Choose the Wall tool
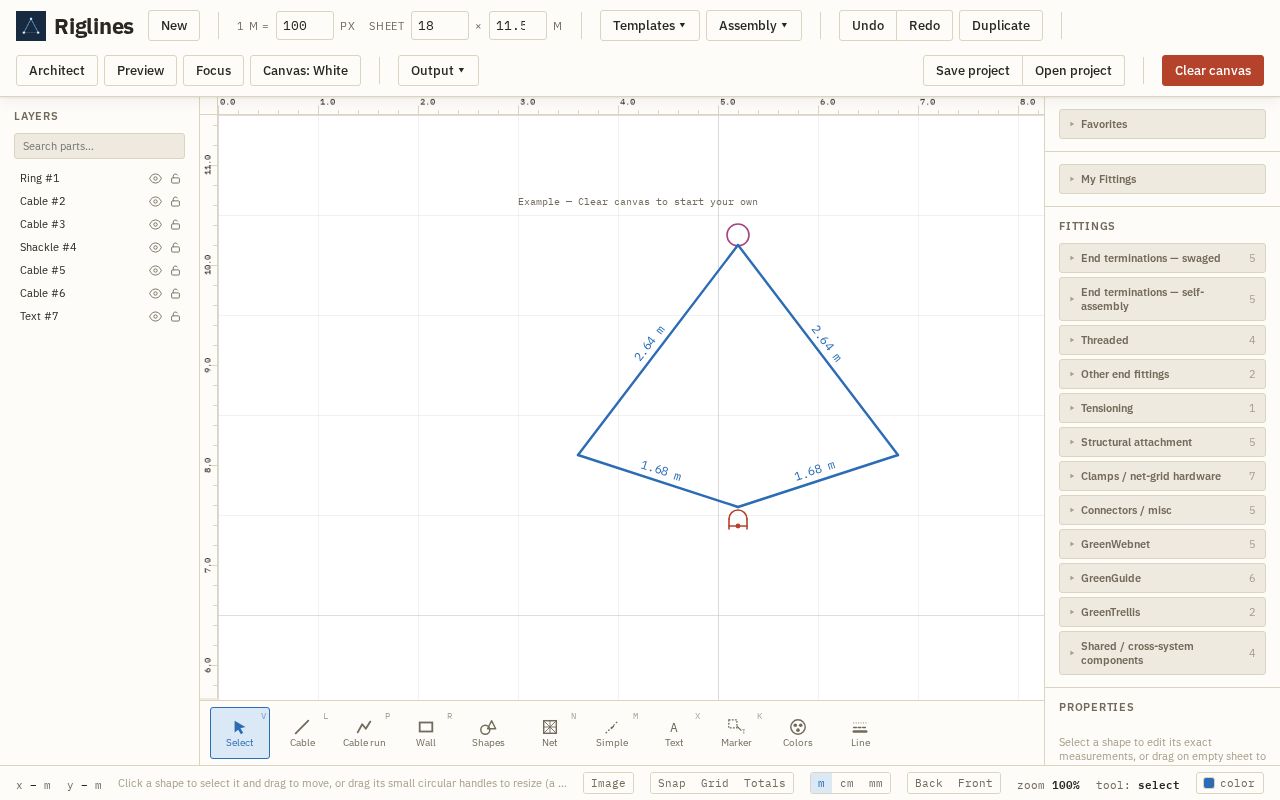This screenshot has height=800, width=1280. click(426, 733)
